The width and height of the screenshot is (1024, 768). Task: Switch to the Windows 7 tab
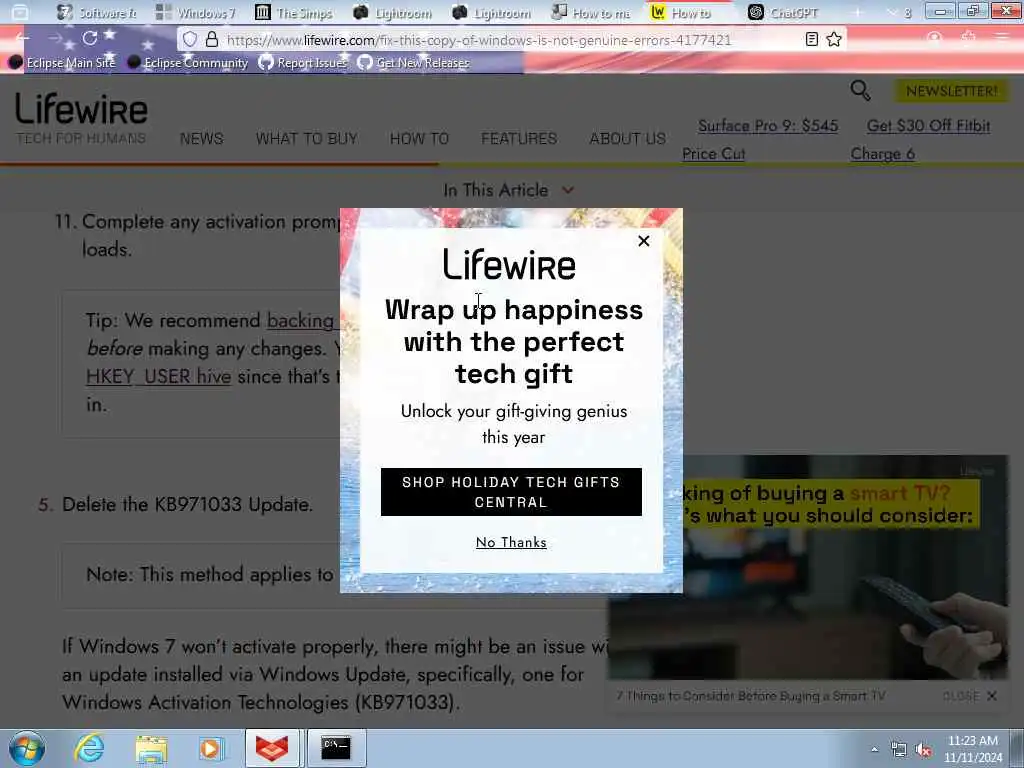(196, 12)
